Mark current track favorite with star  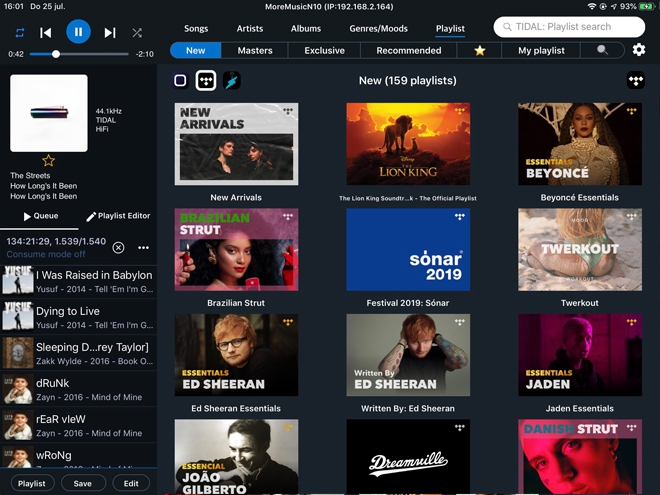48,160
